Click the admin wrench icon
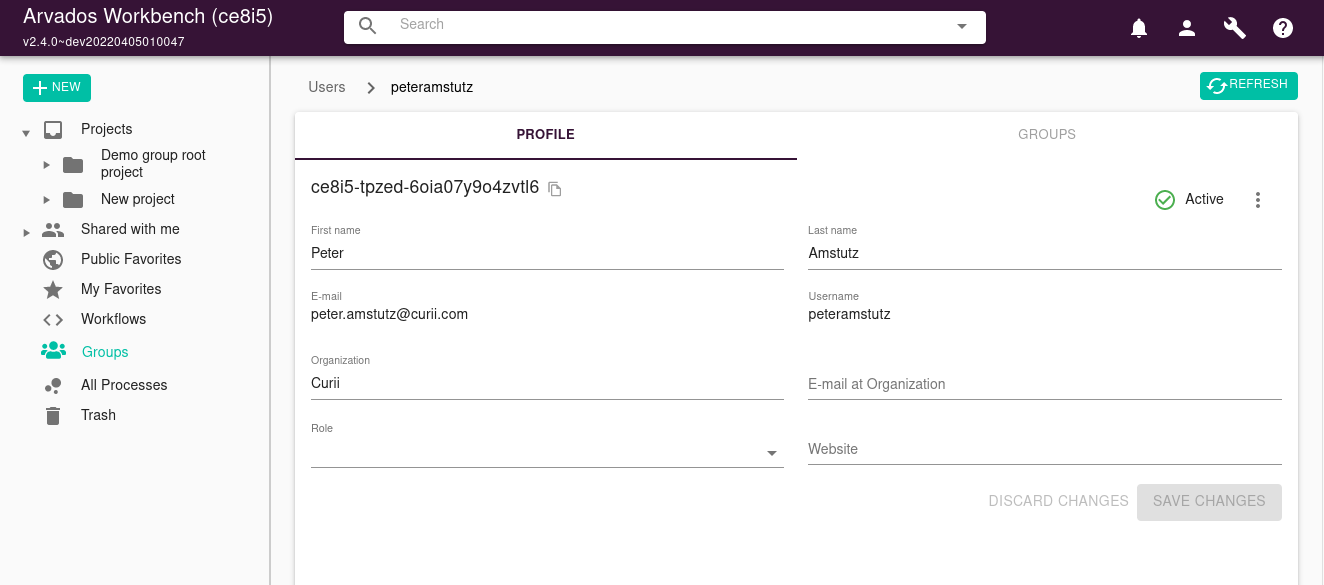 [x=1235, y=28]
